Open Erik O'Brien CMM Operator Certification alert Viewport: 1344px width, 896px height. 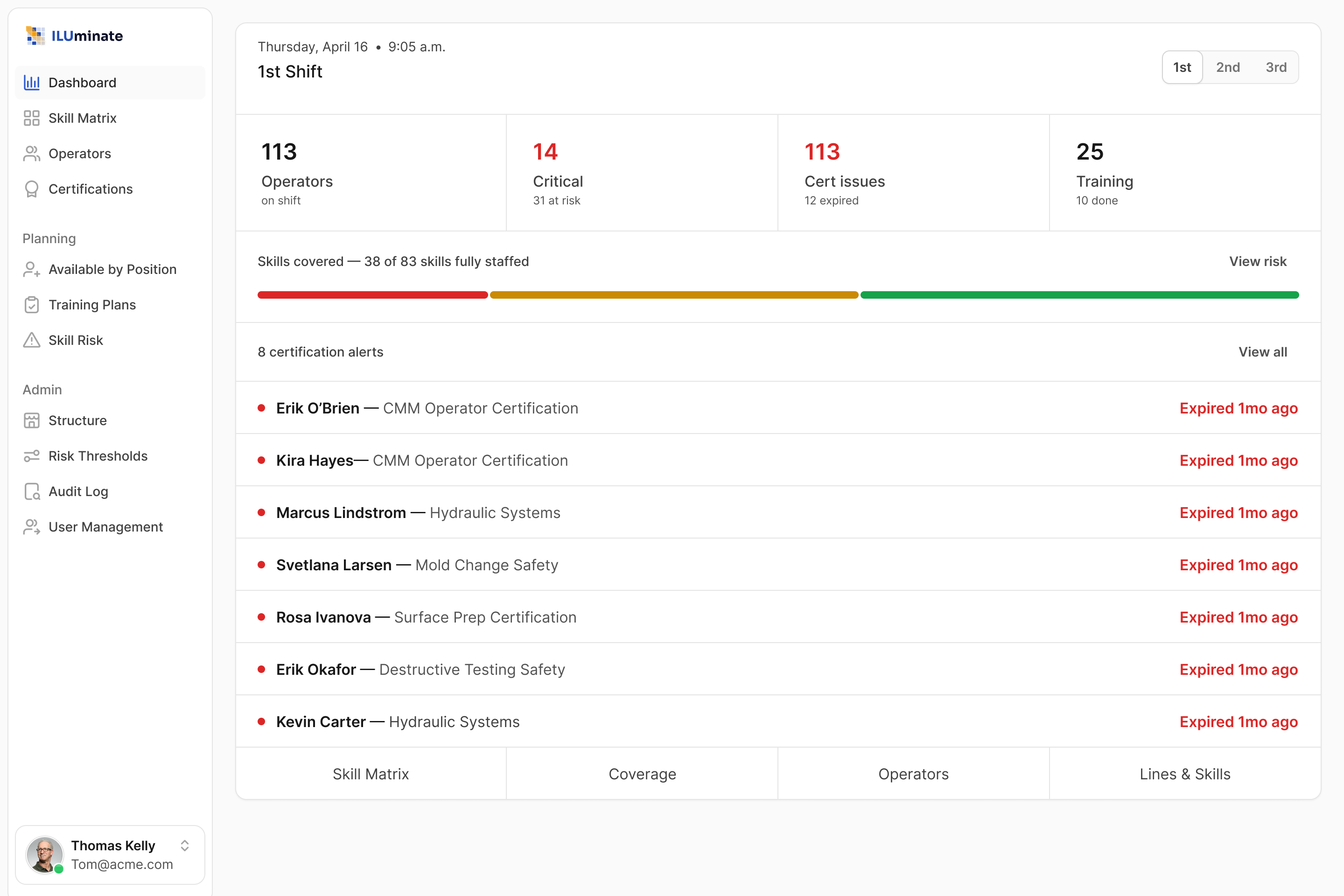tap(778, 408)
